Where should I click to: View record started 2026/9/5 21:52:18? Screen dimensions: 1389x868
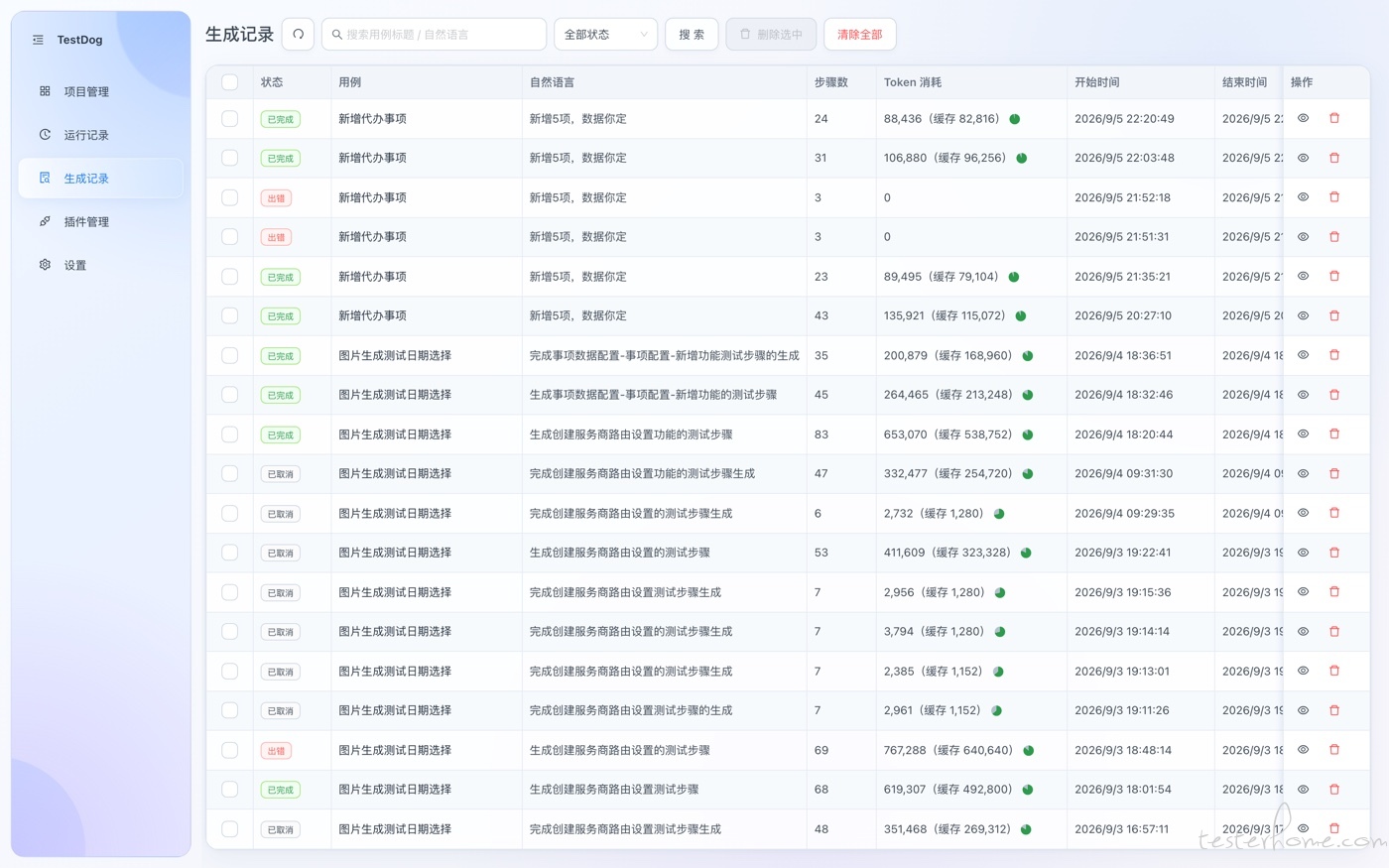[1304, 197]
